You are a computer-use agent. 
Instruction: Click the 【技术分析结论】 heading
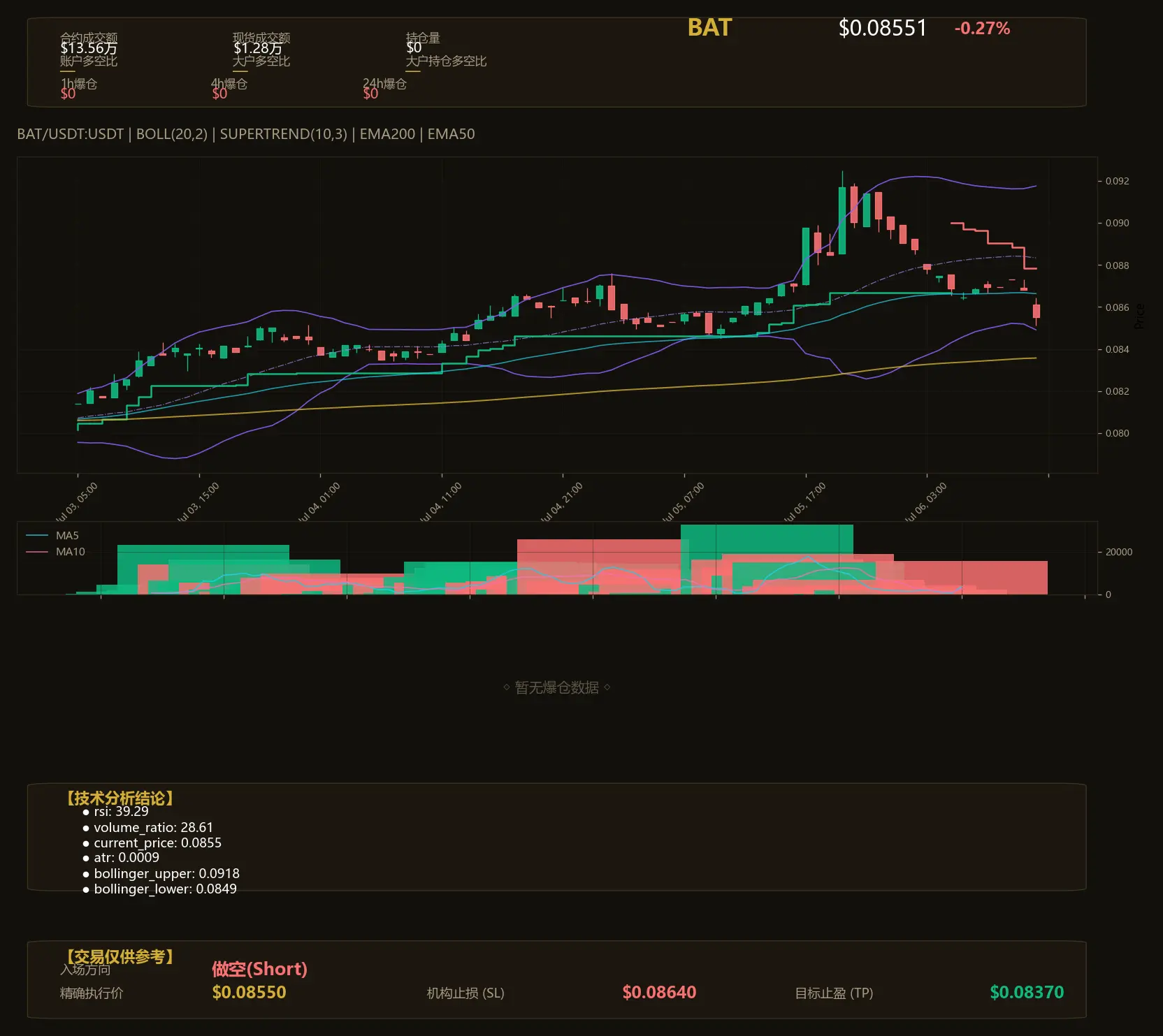pos(119,798)
